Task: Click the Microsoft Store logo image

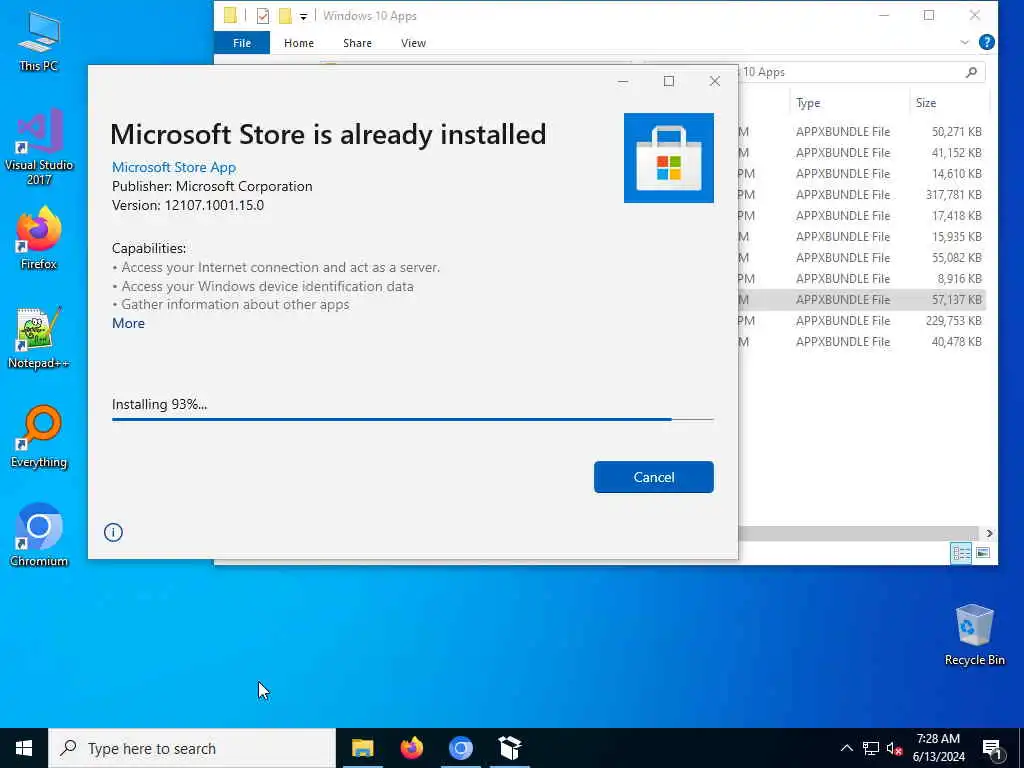Action: 669,158
